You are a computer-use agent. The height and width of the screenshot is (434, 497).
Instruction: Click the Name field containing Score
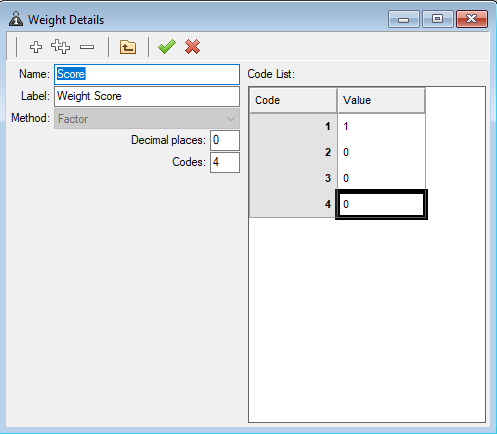coord(147,74)
